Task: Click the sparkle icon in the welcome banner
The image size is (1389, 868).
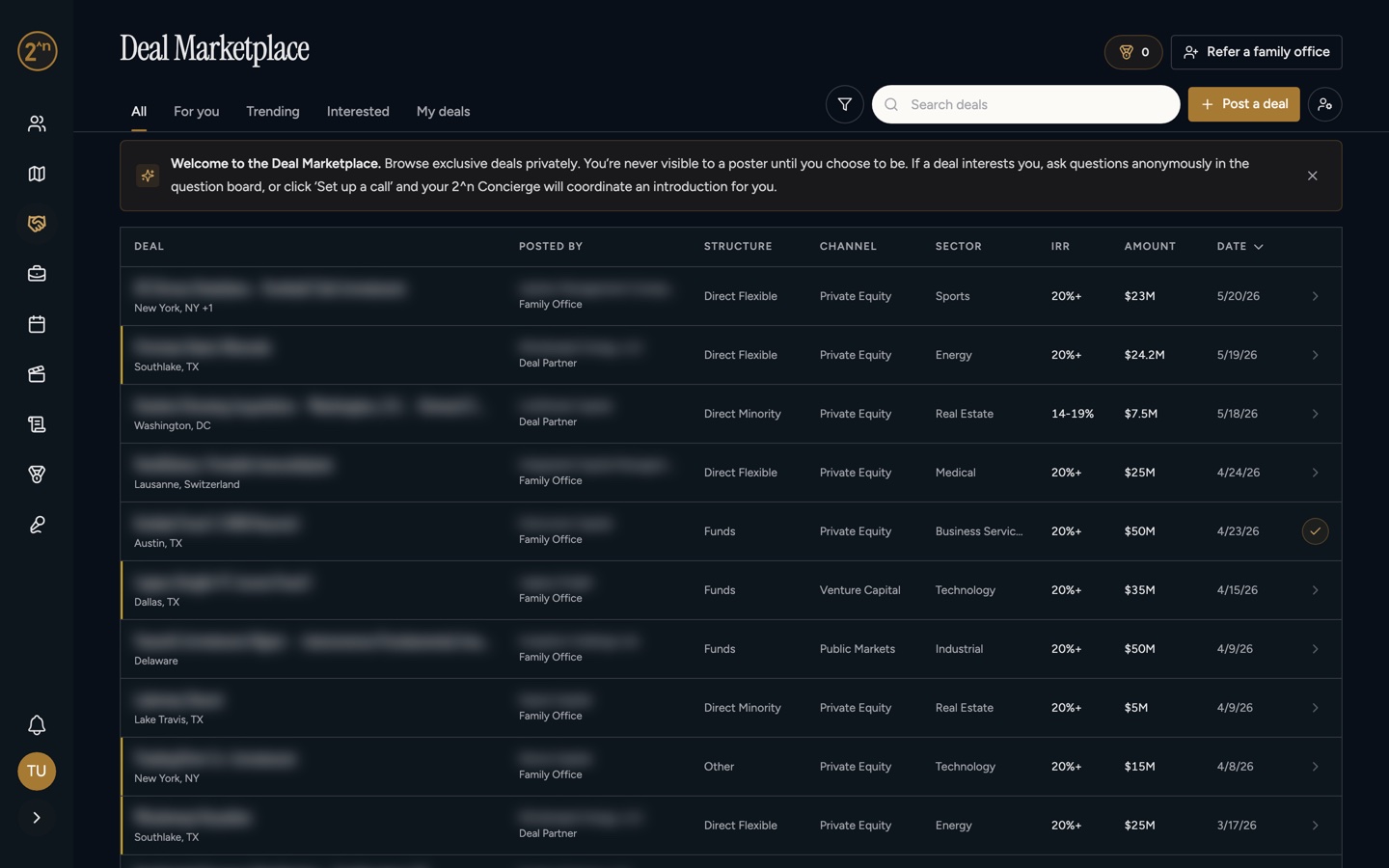Action: pos(148,176)
